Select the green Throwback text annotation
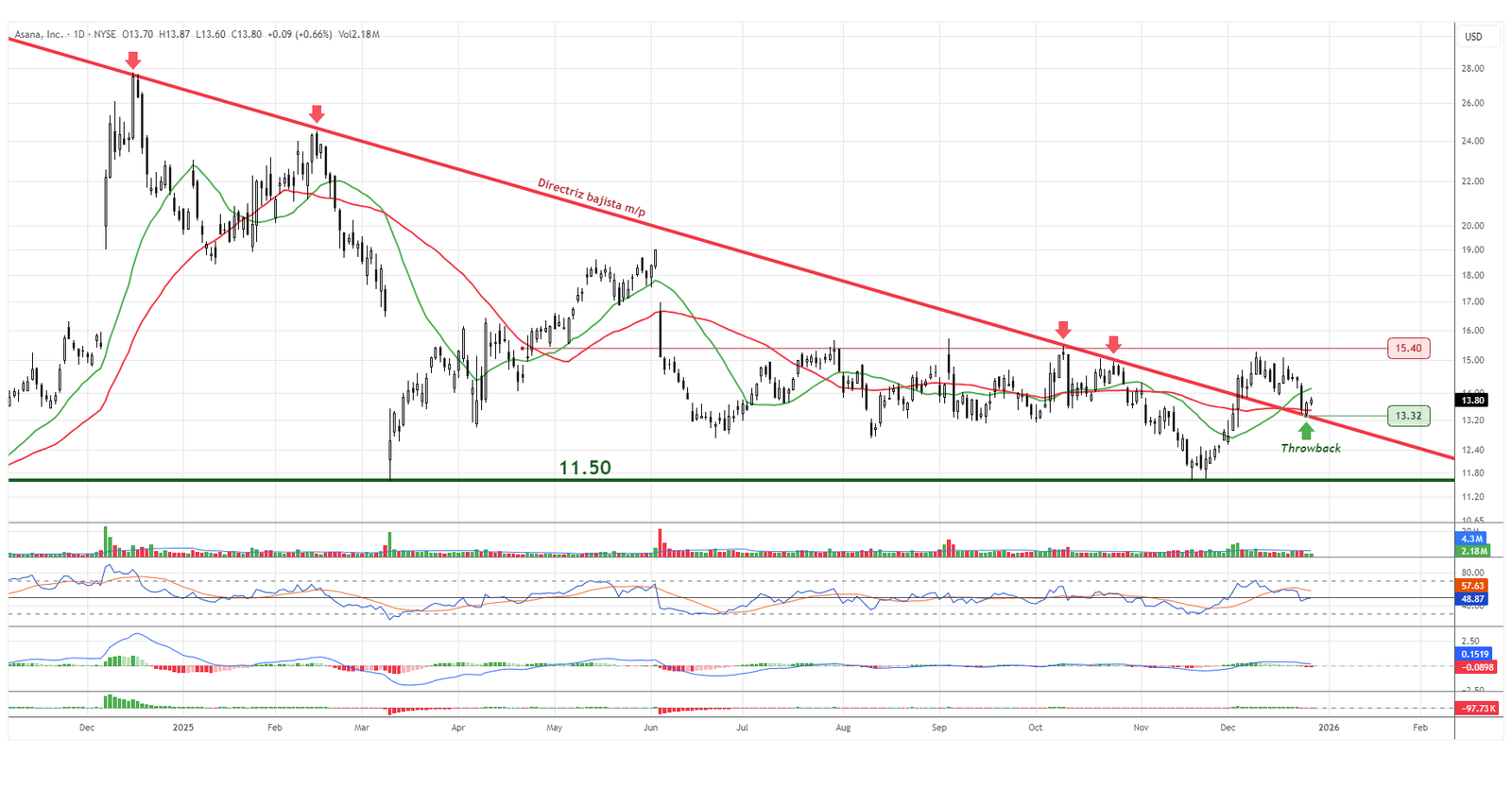This screenshot has width=1512, height=789. coord(1310,449)
